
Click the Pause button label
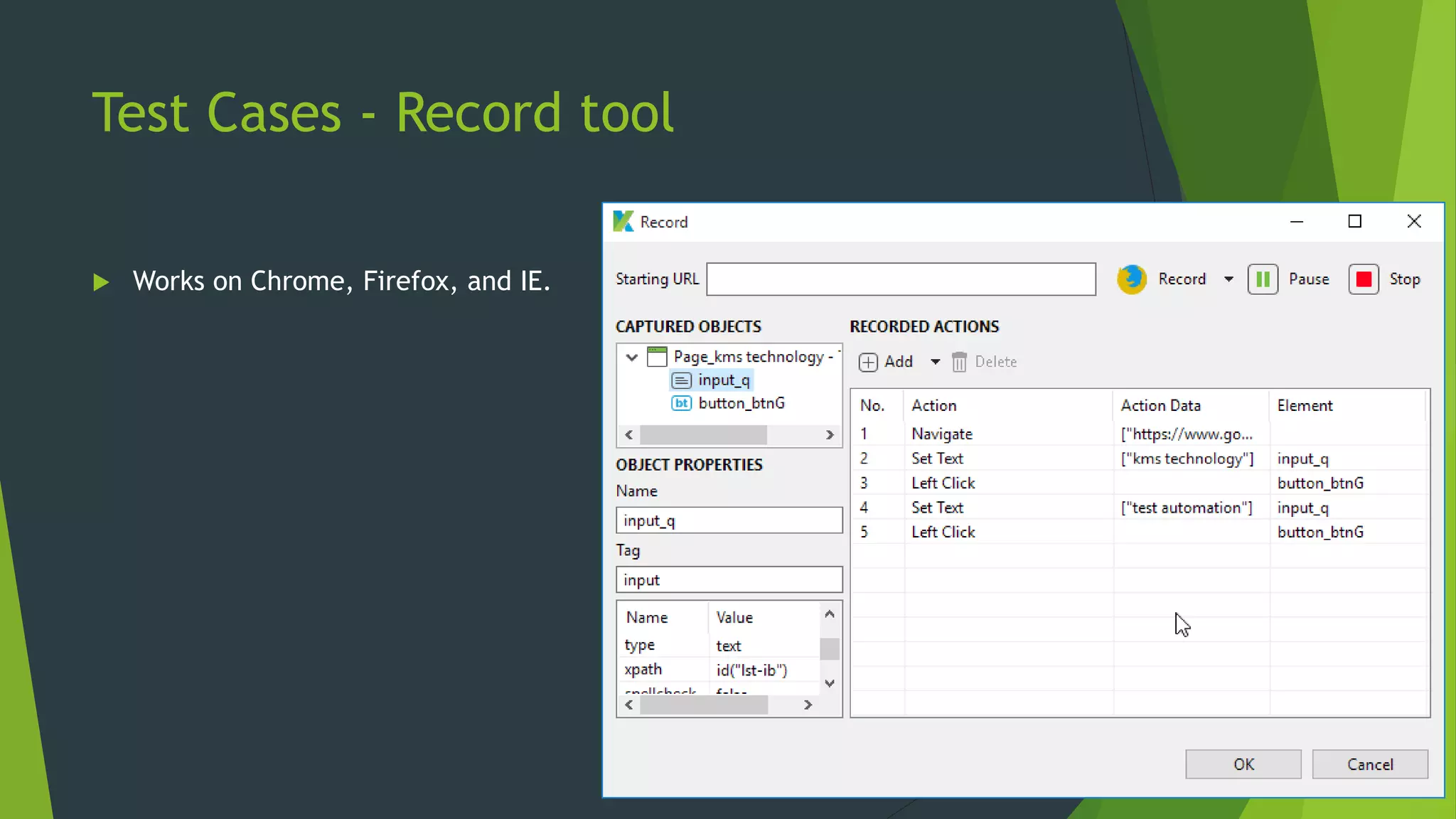coord(1309,279)
